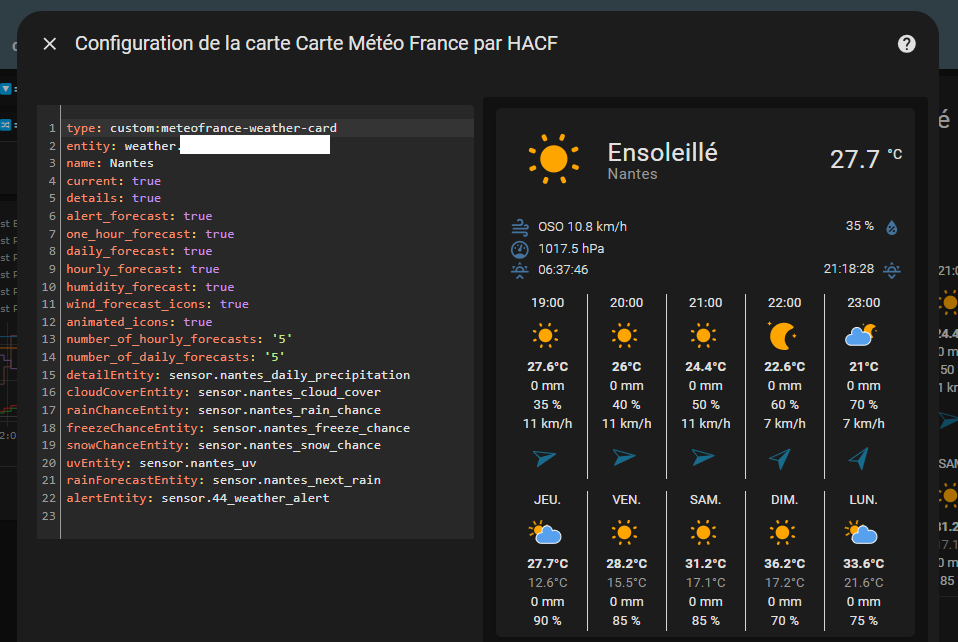Click the pressure gauge icon near 1017.5 hPa
This screenshot has width=958, height=642.
(x=520, y=249)
